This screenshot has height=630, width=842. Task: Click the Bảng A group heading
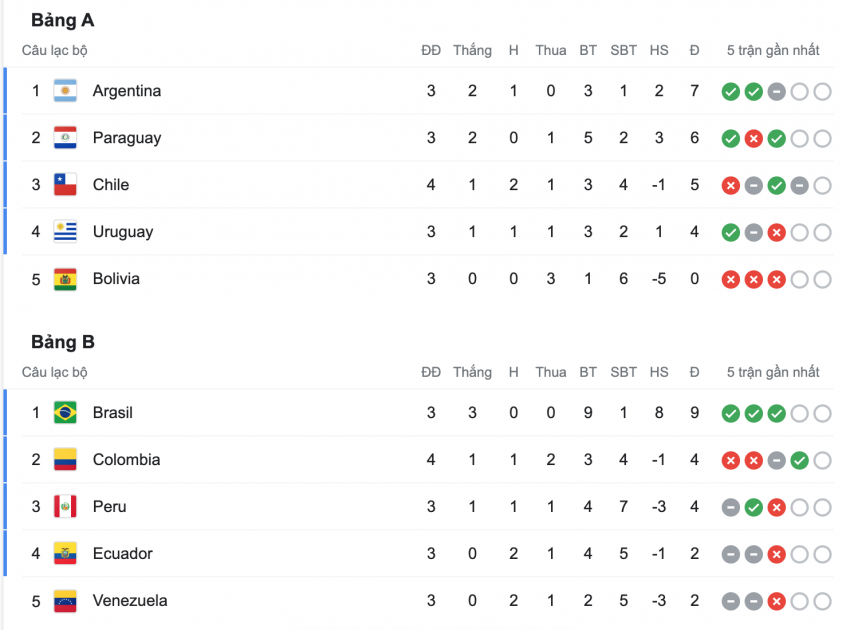(x=62, y=20)
